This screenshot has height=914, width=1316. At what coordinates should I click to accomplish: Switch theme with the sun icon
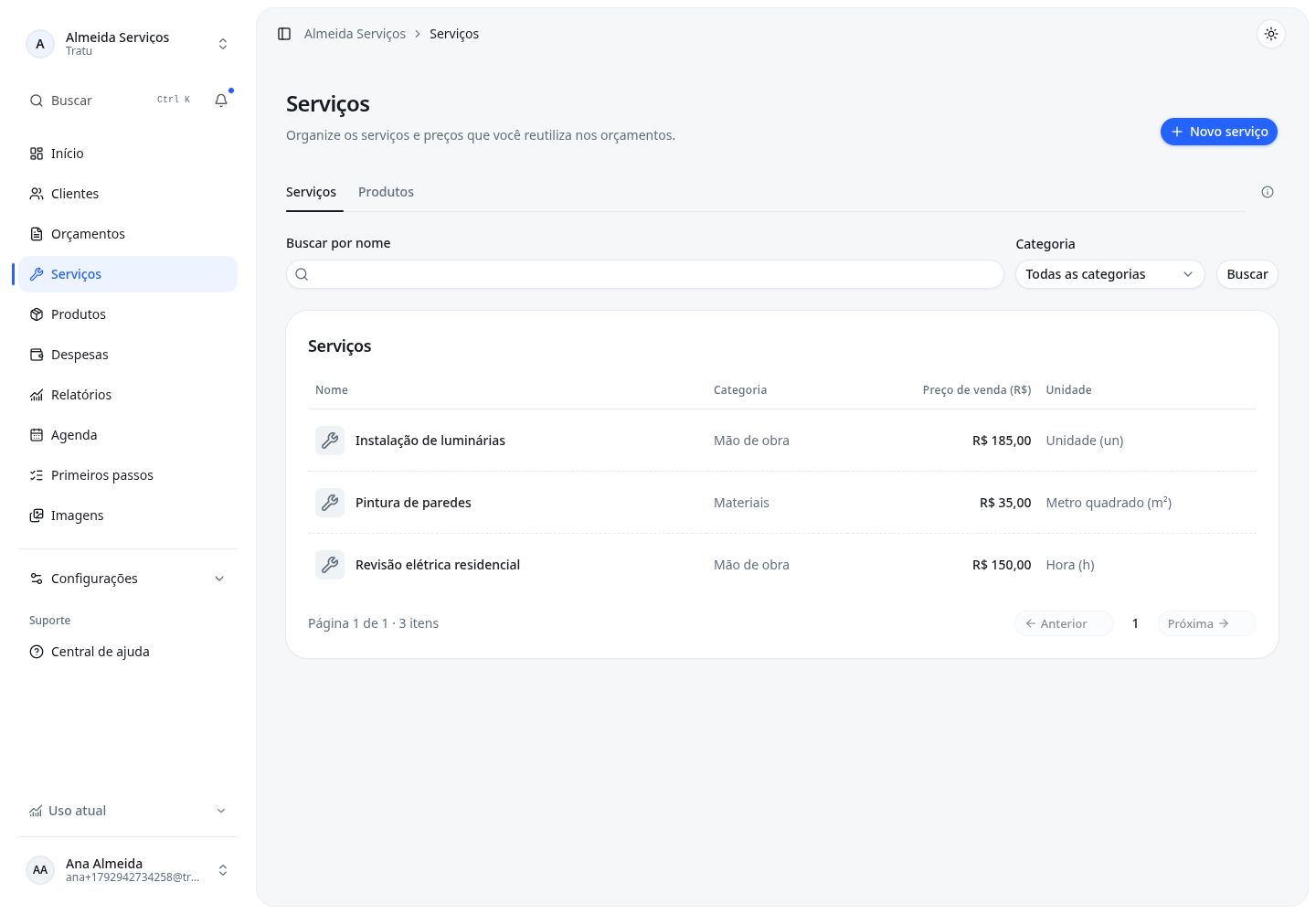(x=1270, y=34)
